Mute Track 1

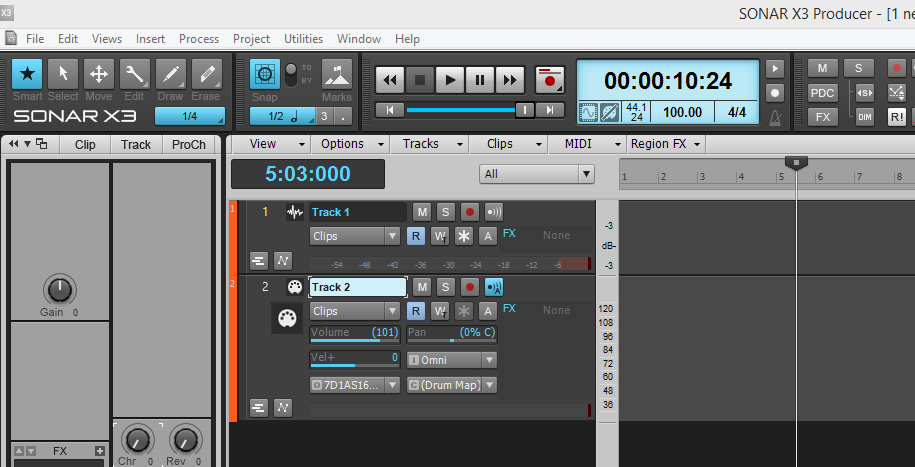422,212
